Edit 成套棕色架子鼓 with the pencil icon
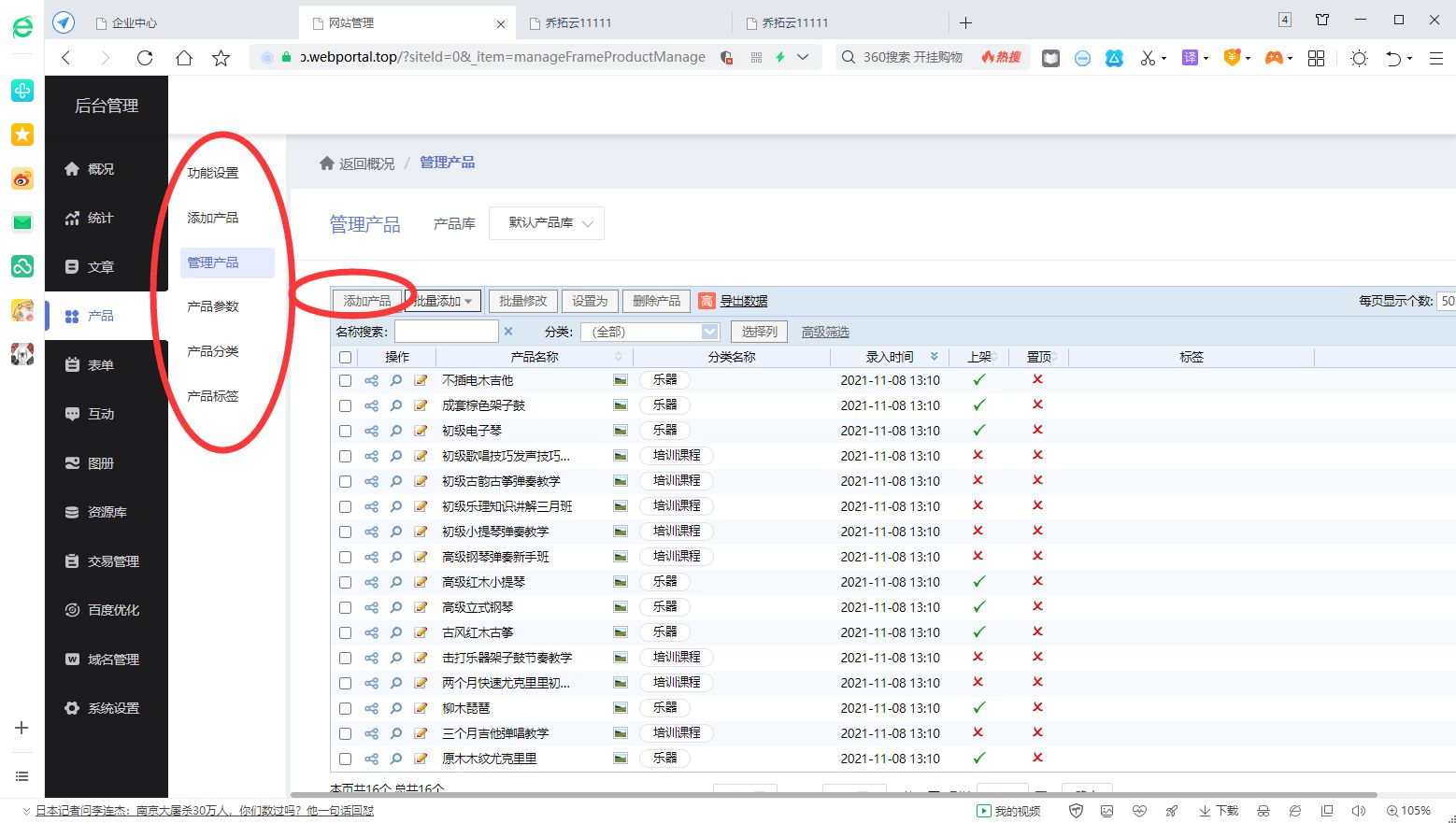This screenshot has height=823, width=1456. coord(419,404)
